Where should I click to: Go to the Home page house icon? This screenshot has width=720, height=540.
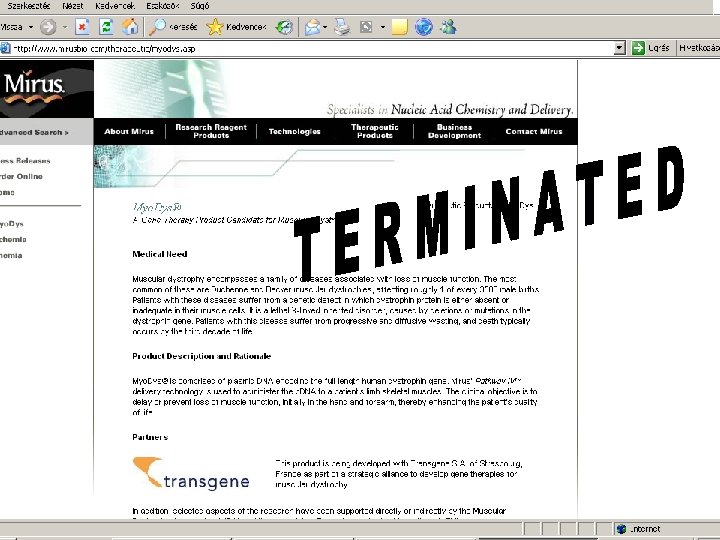(x=130, y=27)
